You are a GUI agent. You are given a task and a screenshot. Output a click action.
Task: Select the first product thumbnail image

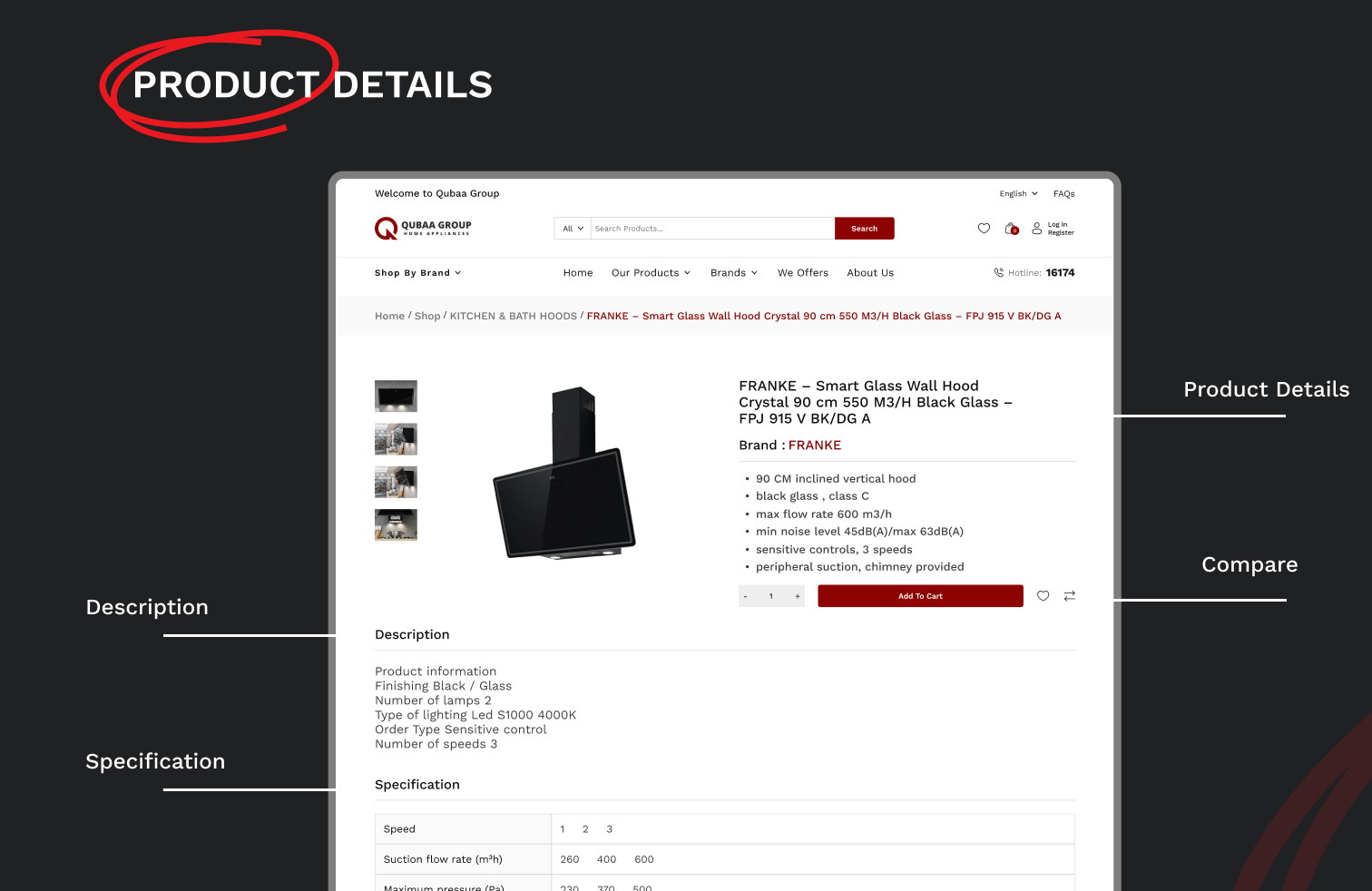pos(396,397)
